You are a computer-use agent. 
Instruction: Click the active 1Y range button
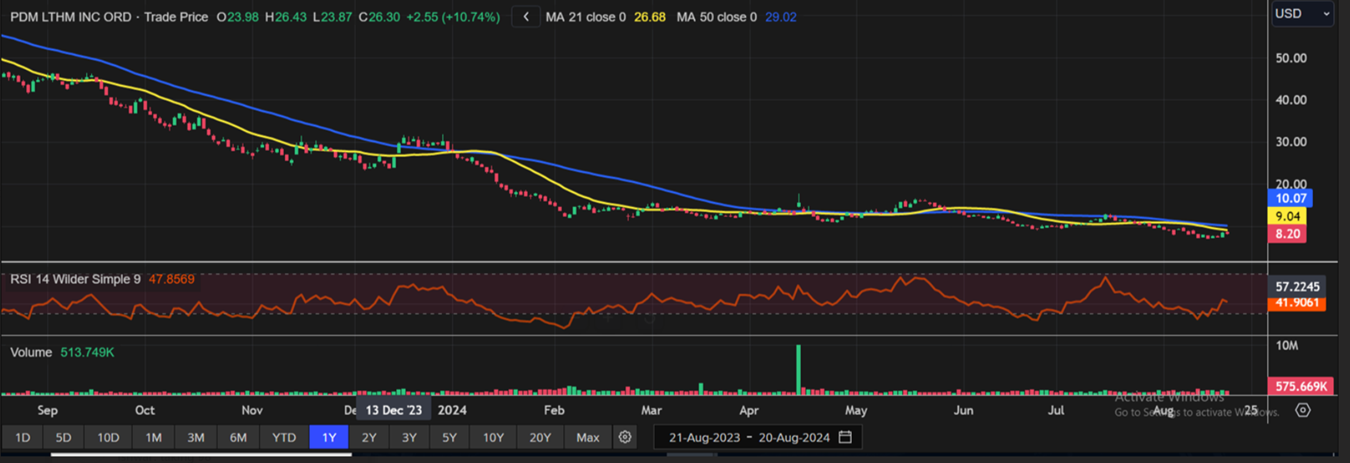pyautogui.click(x=329, y=437)
